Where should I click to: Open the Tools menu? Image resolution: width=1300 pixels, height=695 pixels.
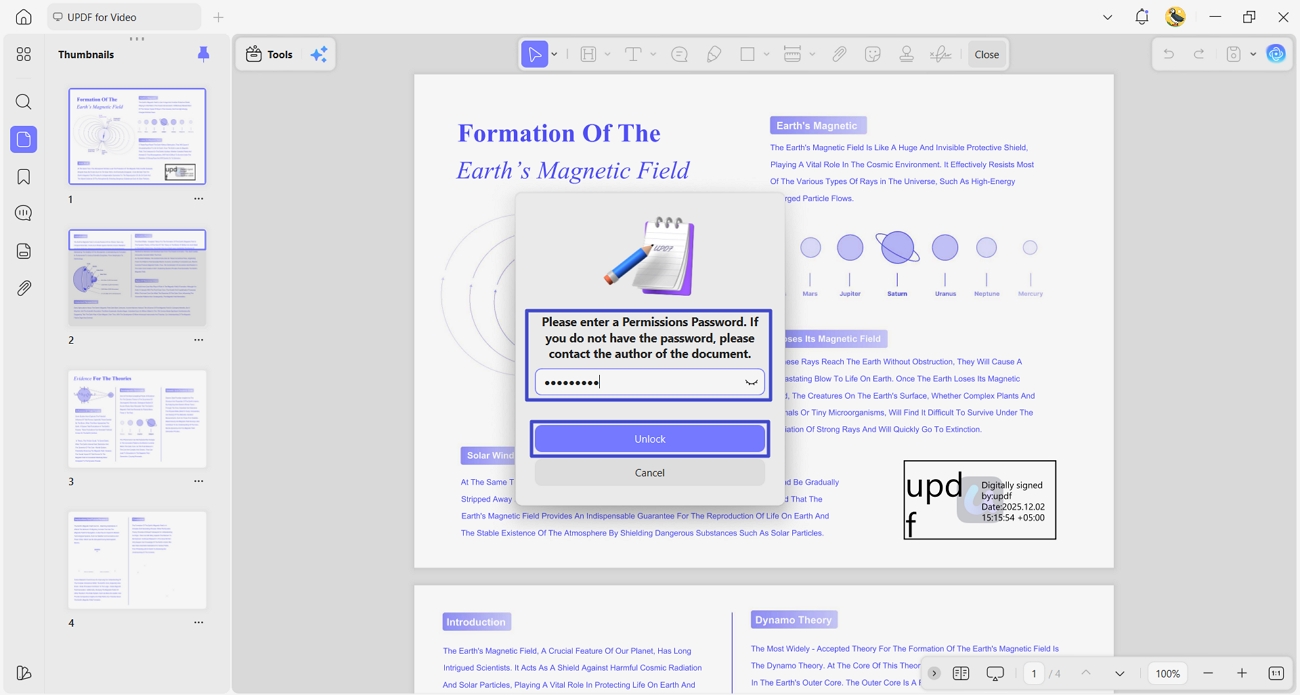270,54
